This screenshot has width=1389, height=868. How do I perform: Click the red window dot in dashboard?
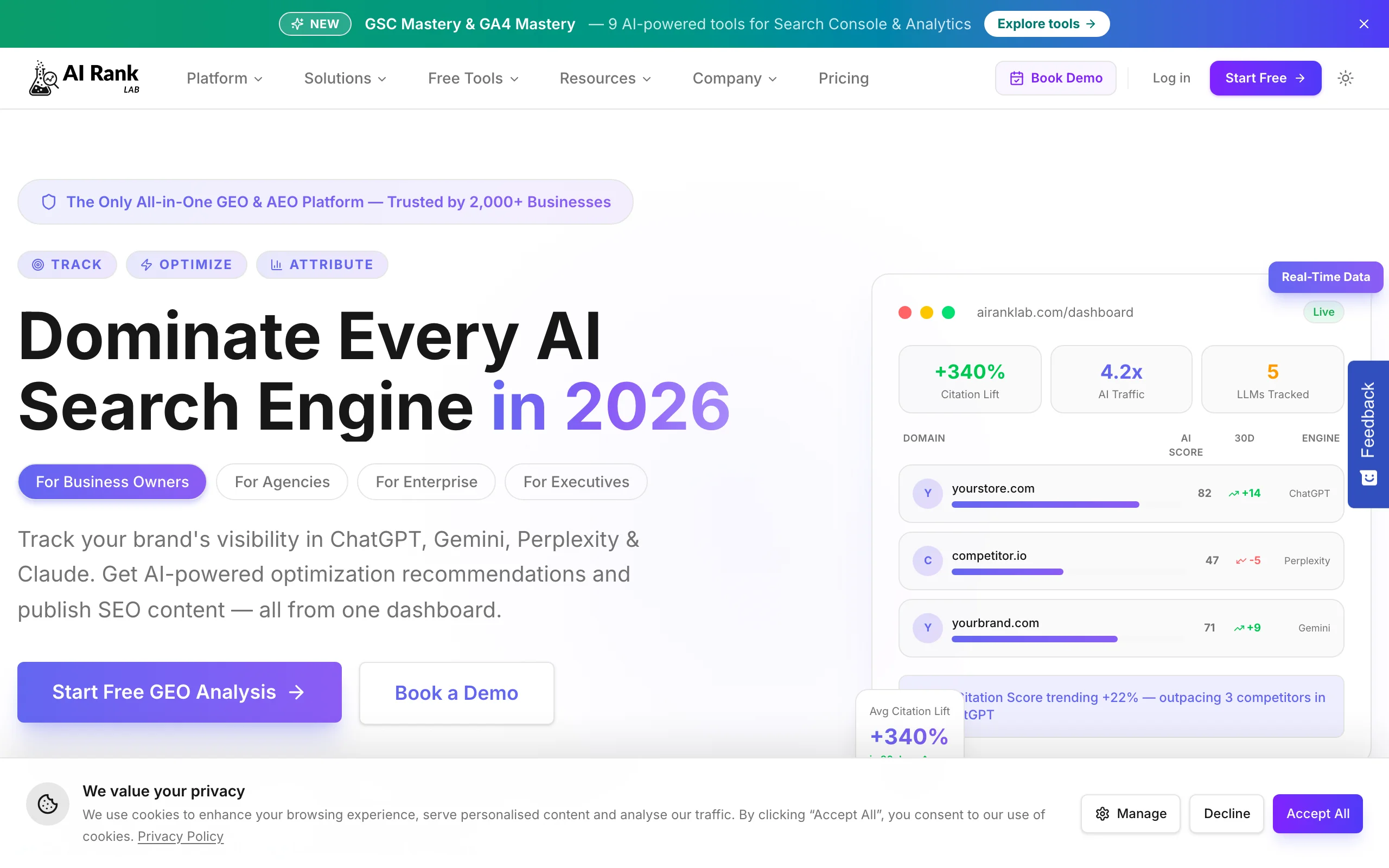click(x=904, y=312)
